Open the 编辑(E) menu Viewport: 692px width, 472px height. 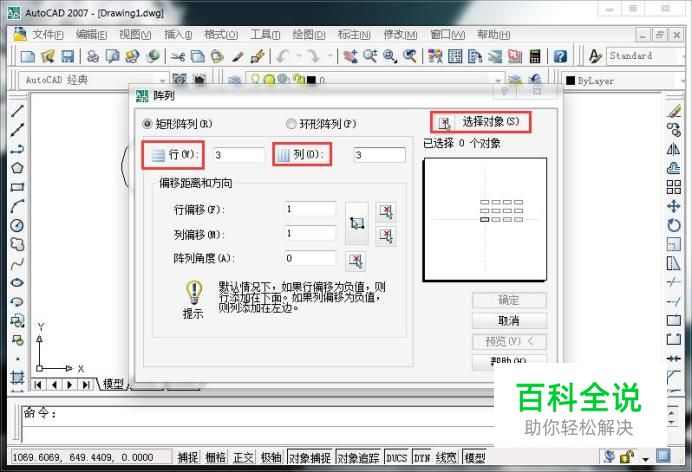tap(91, 34)
